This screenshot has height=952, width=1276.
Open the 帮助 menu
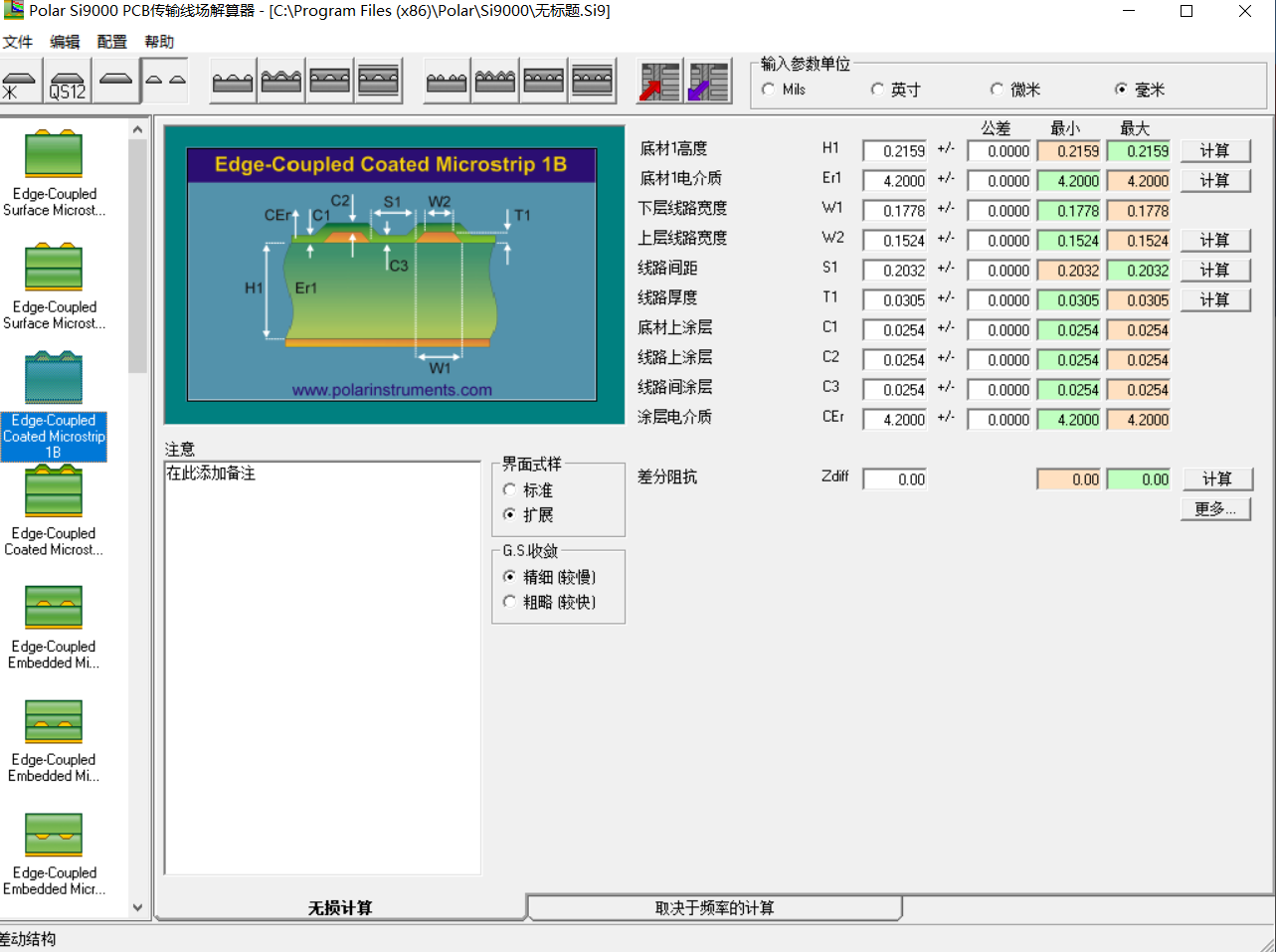pos(159,42)
